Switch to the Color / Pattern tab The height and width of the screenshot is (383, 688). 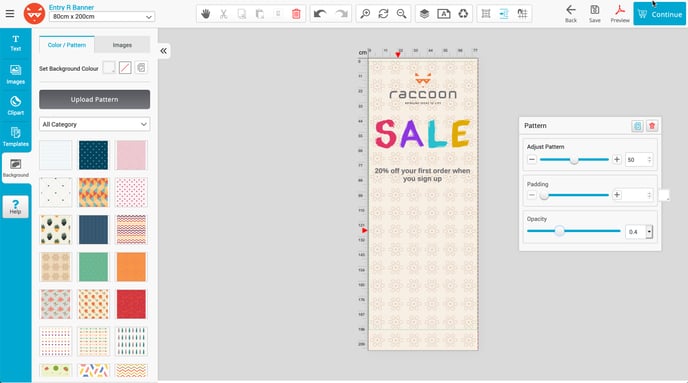tap(67, 45)
